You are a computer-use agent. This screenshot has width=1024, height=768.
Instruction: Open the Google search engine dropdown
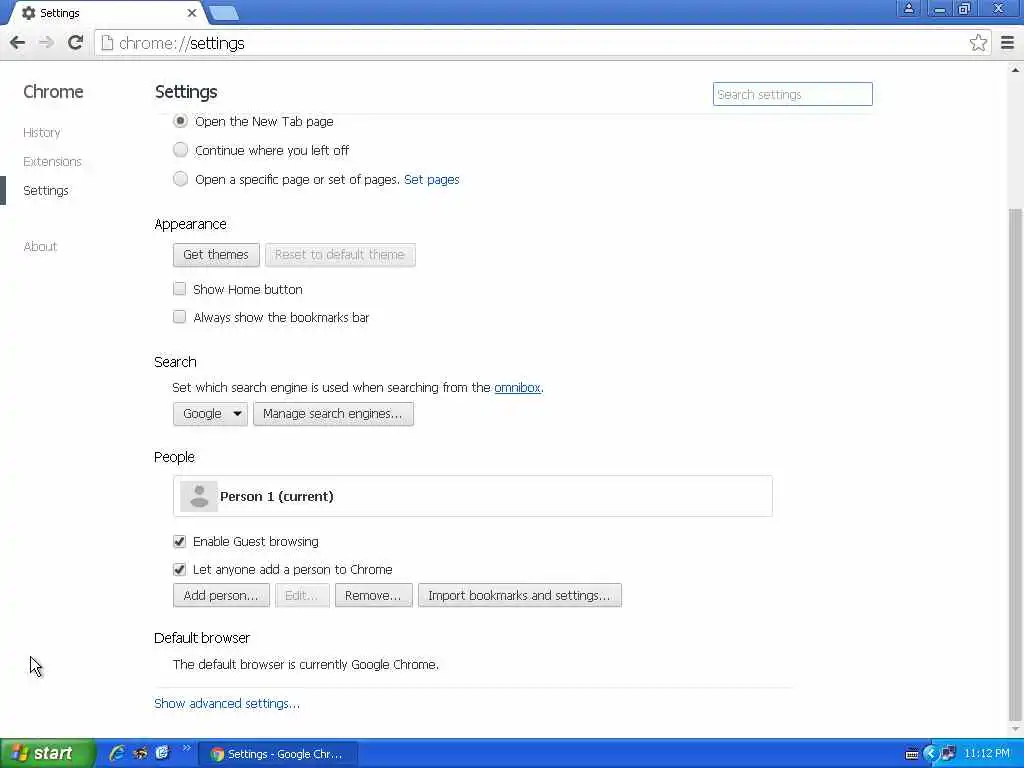pyautogui.click(x=210, y=414)
